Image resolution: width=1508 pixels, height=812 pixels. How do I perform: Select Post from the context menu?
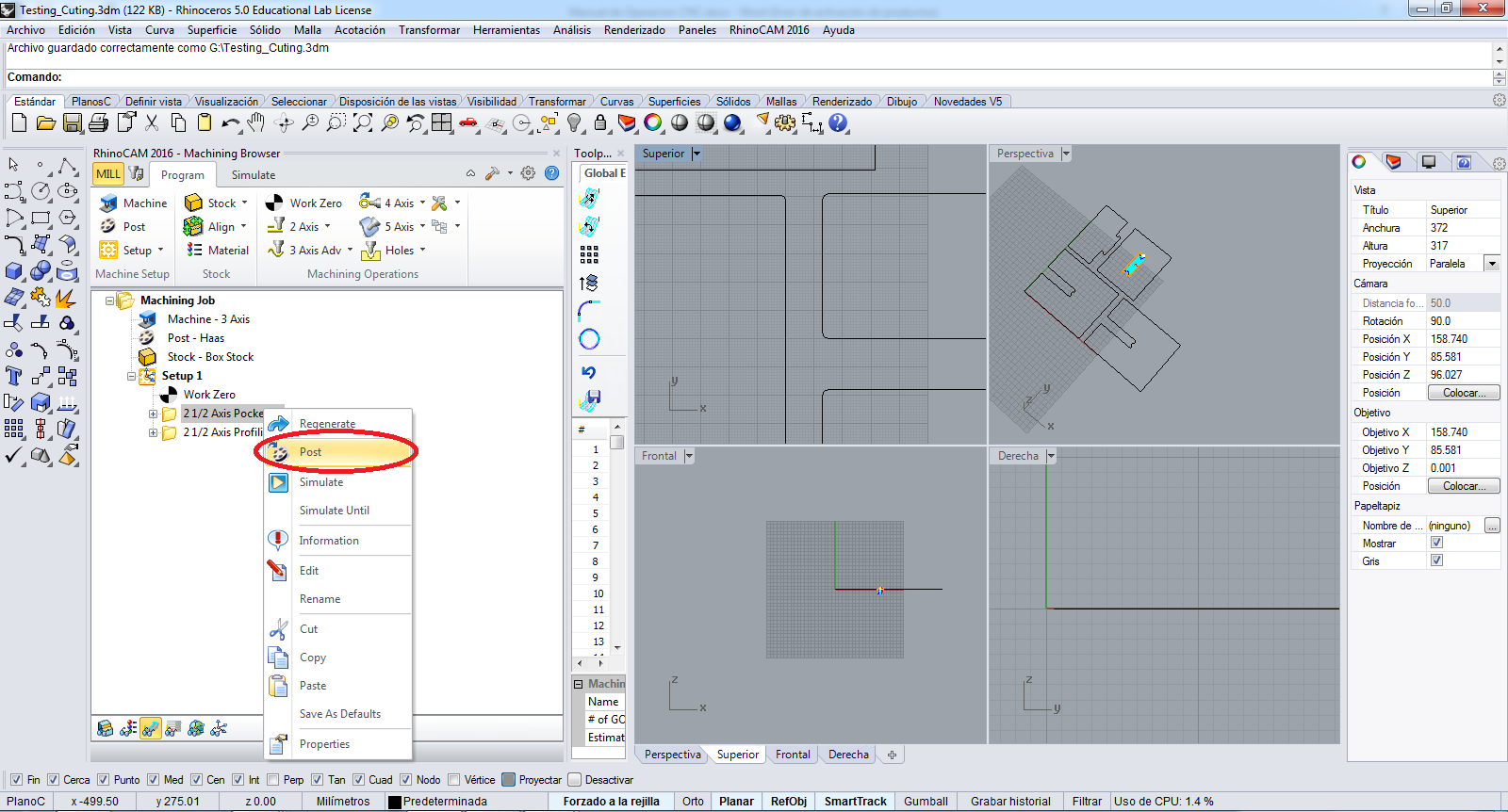tap(311, 452)
